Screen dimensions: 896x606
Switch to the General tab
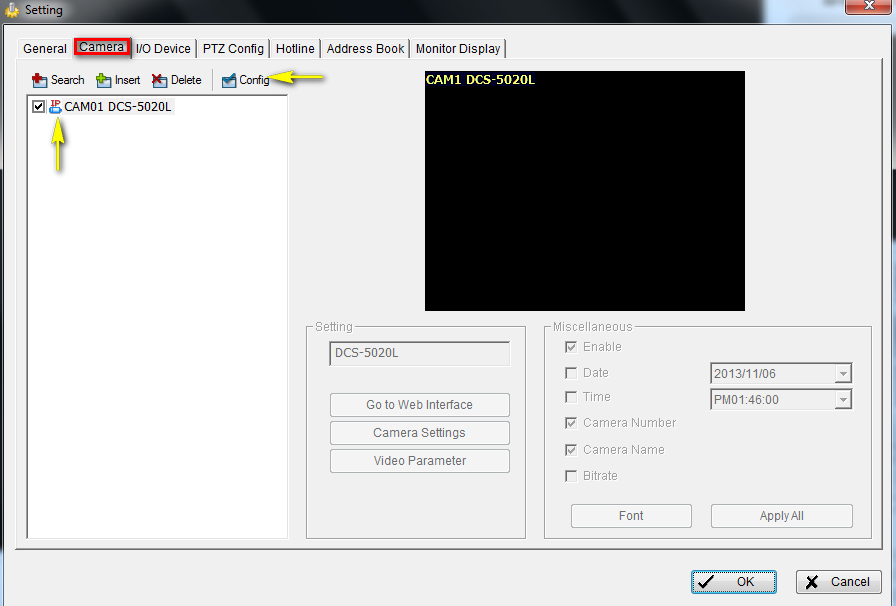pyautogui.click(x=45, y=49)
